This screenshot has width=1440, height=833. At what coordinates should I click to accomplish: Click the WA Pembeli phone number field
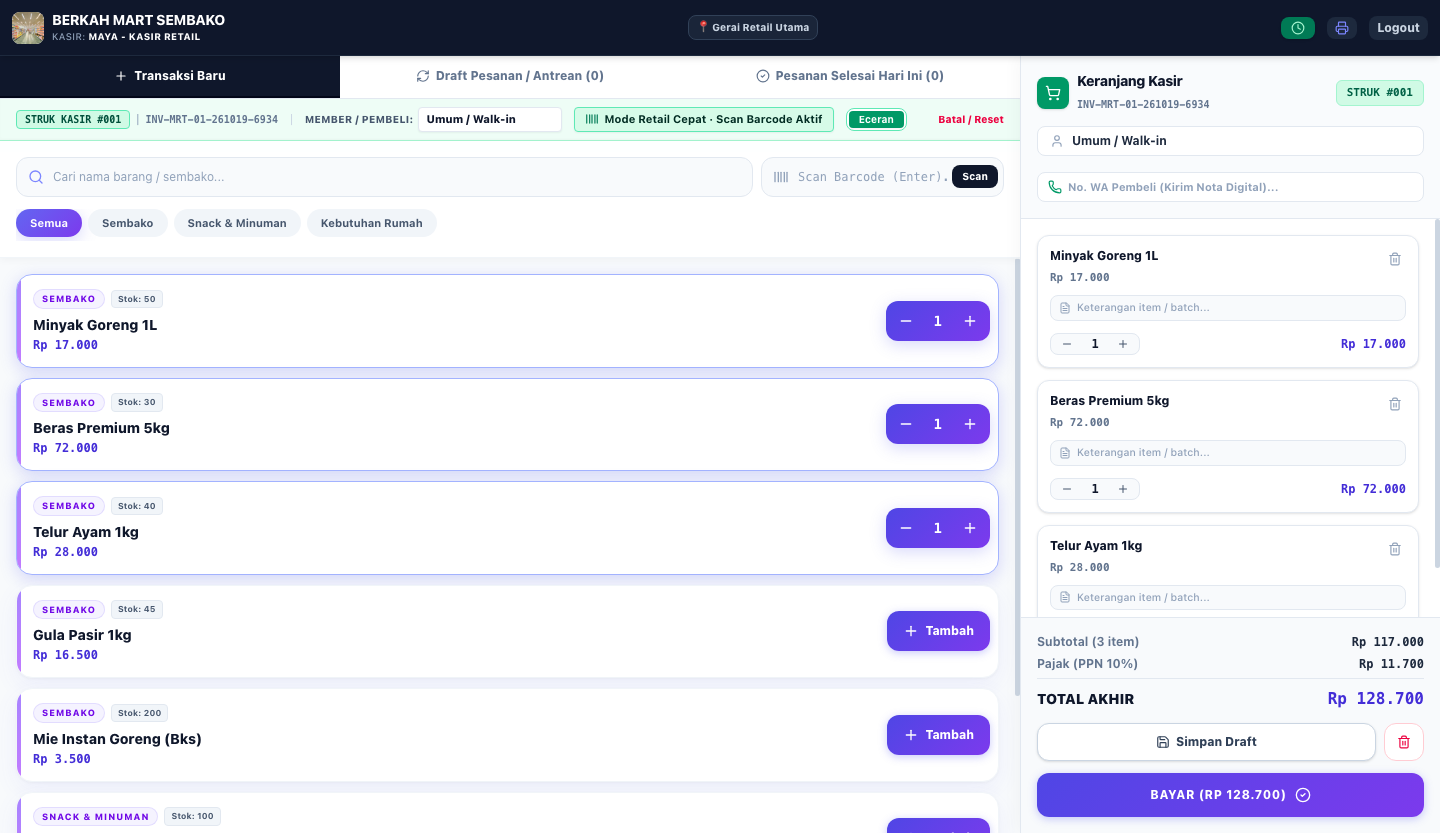(1230, 187)
